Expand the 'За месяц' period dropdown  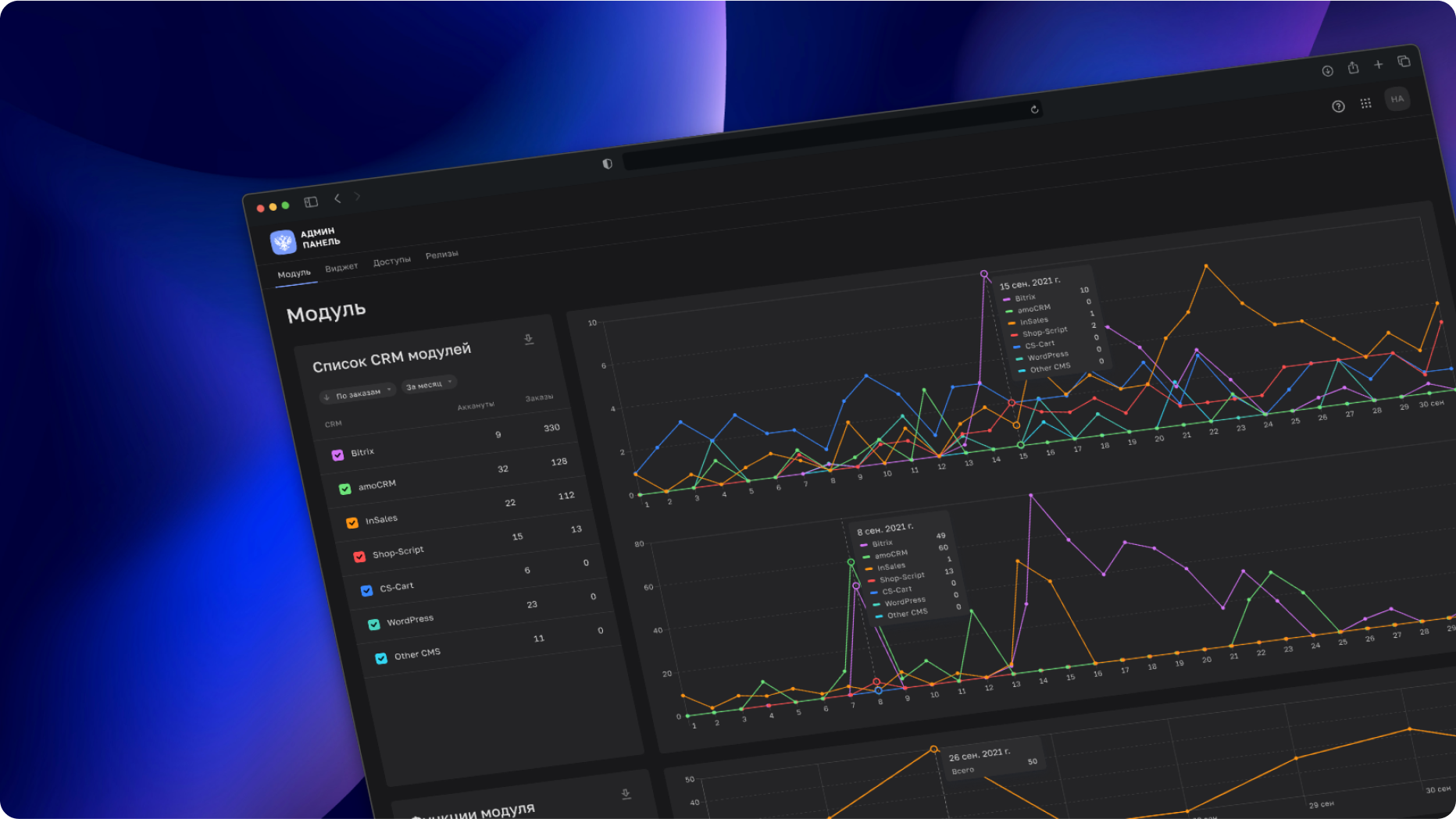(x=428, y=385)
